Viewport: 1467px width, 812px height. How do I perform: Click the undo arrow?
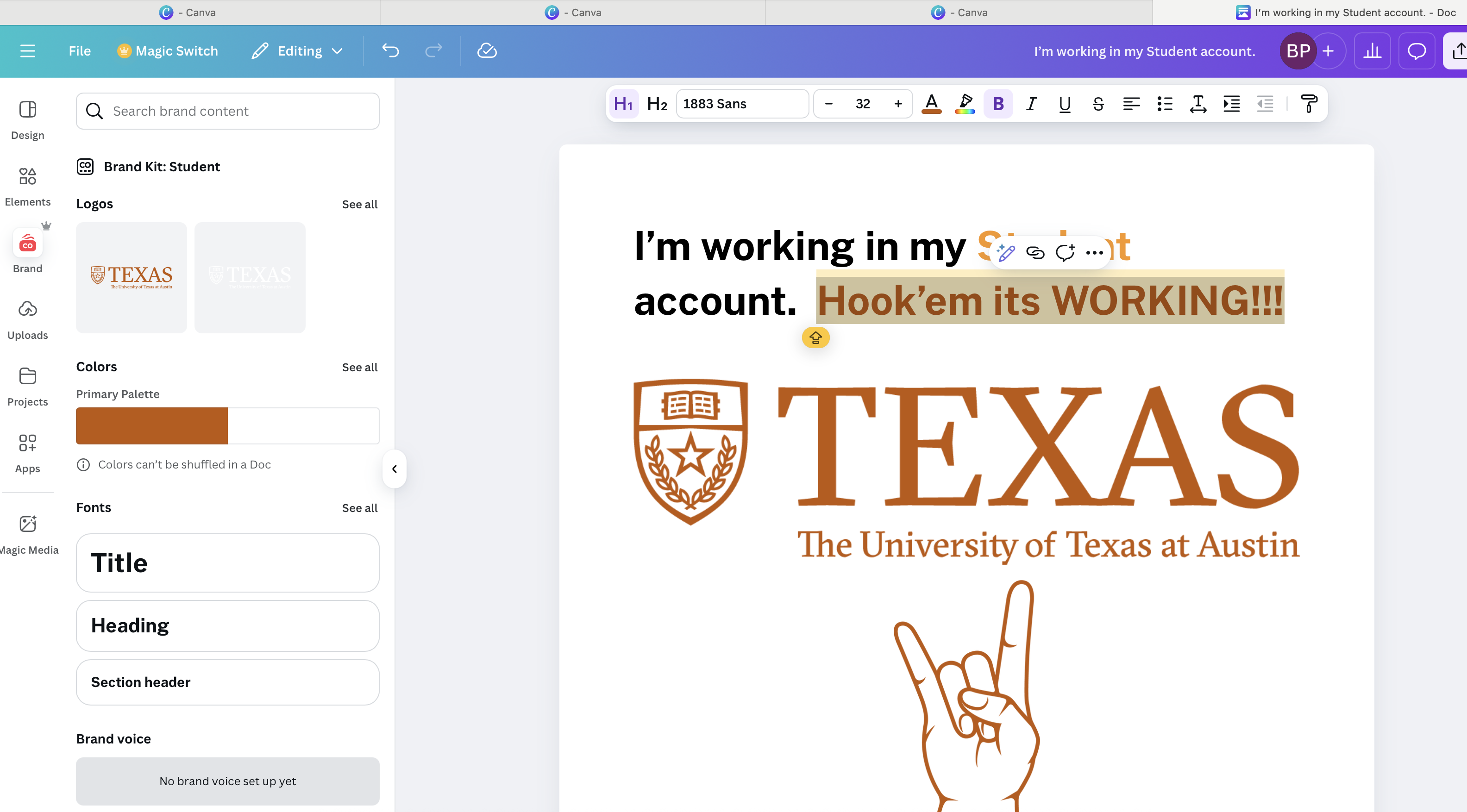click(391, 51)
